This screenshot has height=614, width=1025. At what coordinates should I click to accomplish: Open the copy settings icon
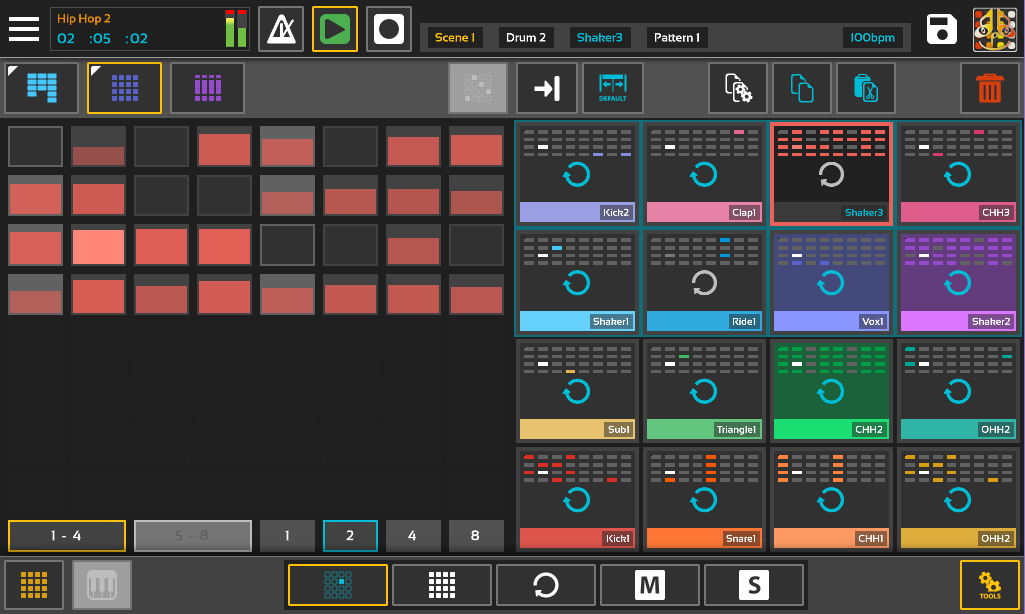(738, 88)
